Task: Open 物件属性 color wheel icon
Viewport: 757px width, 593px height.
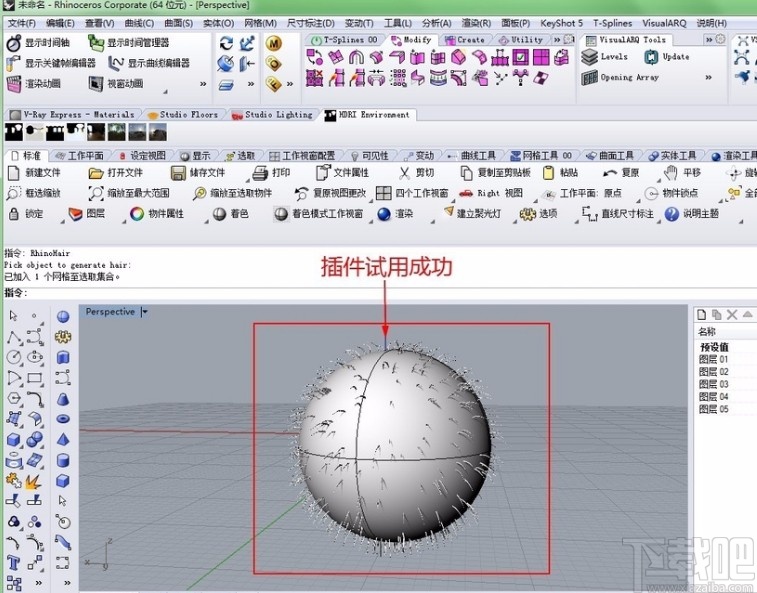Action: coord(137,213)
